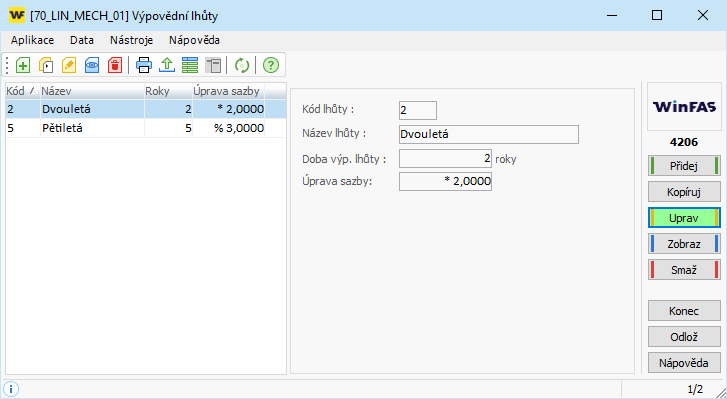Click the Název lhůty input field
727x399 pixels.
pyautogui.click(x=489, y=134)
